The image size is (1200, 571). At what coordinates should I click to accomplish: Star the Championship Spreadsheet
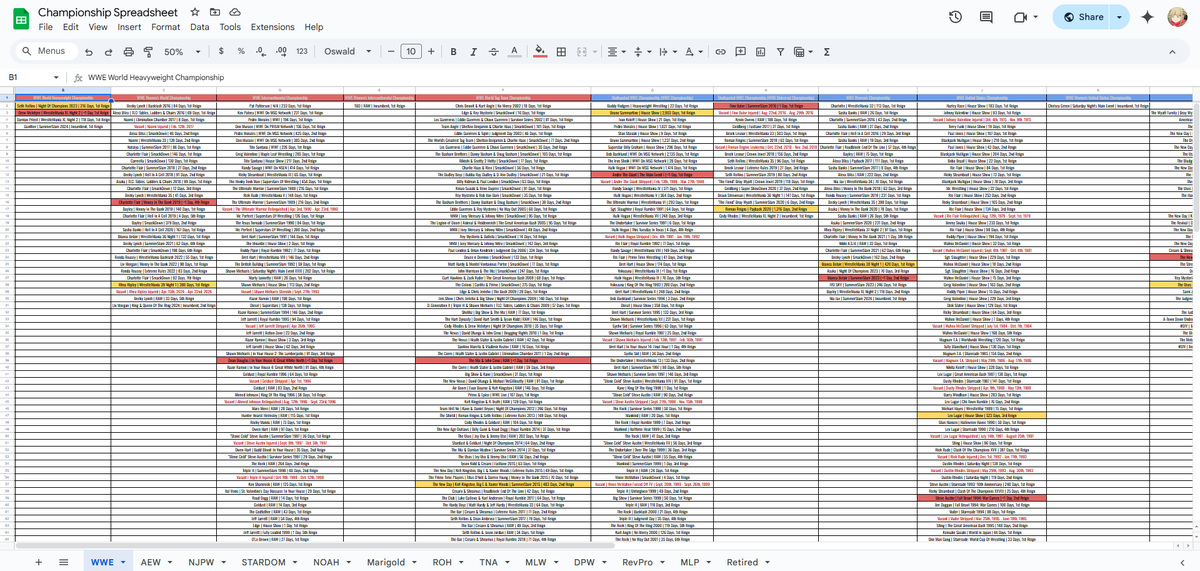coord(196,12)
